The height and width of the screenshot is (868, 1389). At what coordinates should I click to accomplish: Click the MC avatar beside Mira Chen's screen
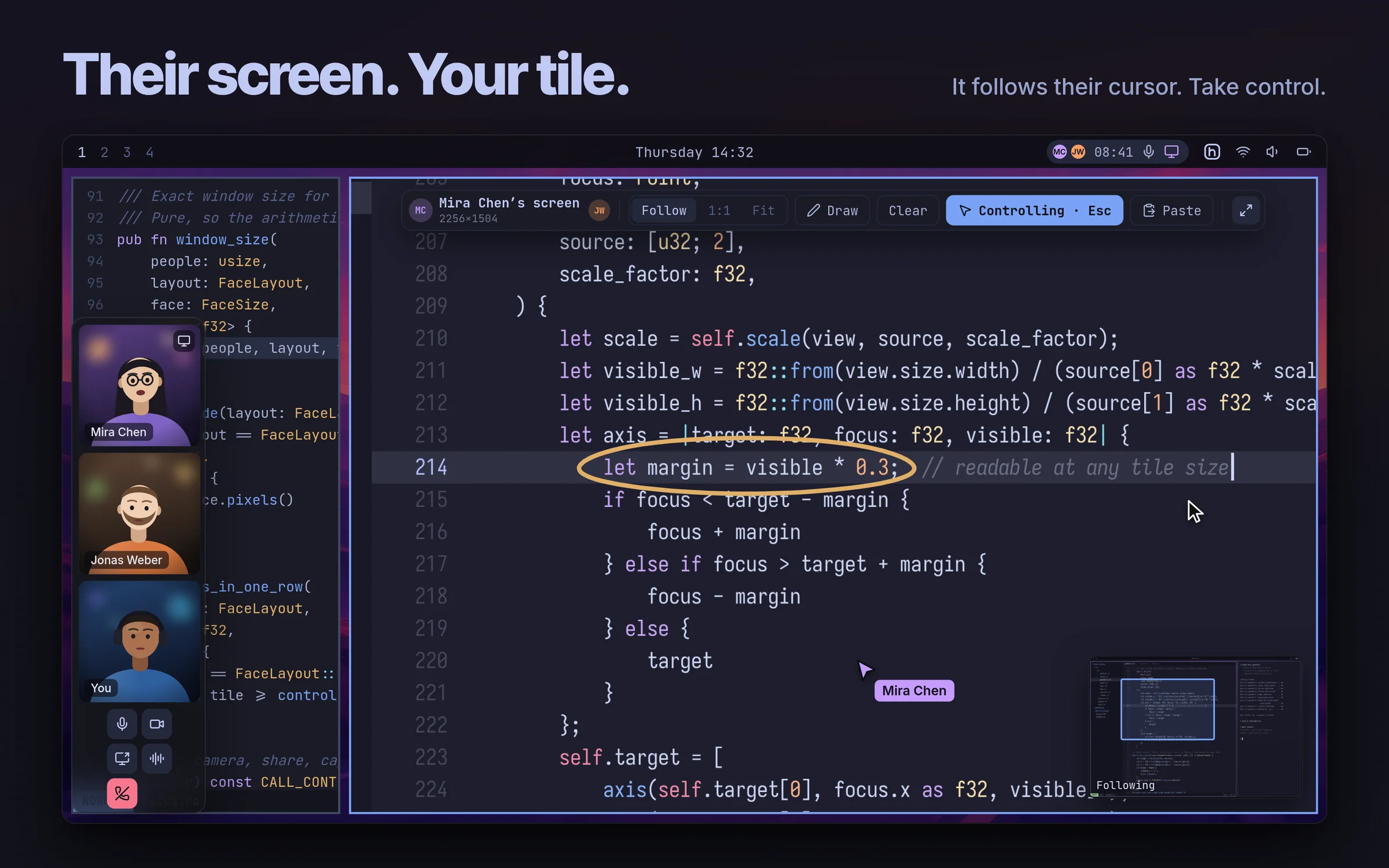(x=421, y=211)
